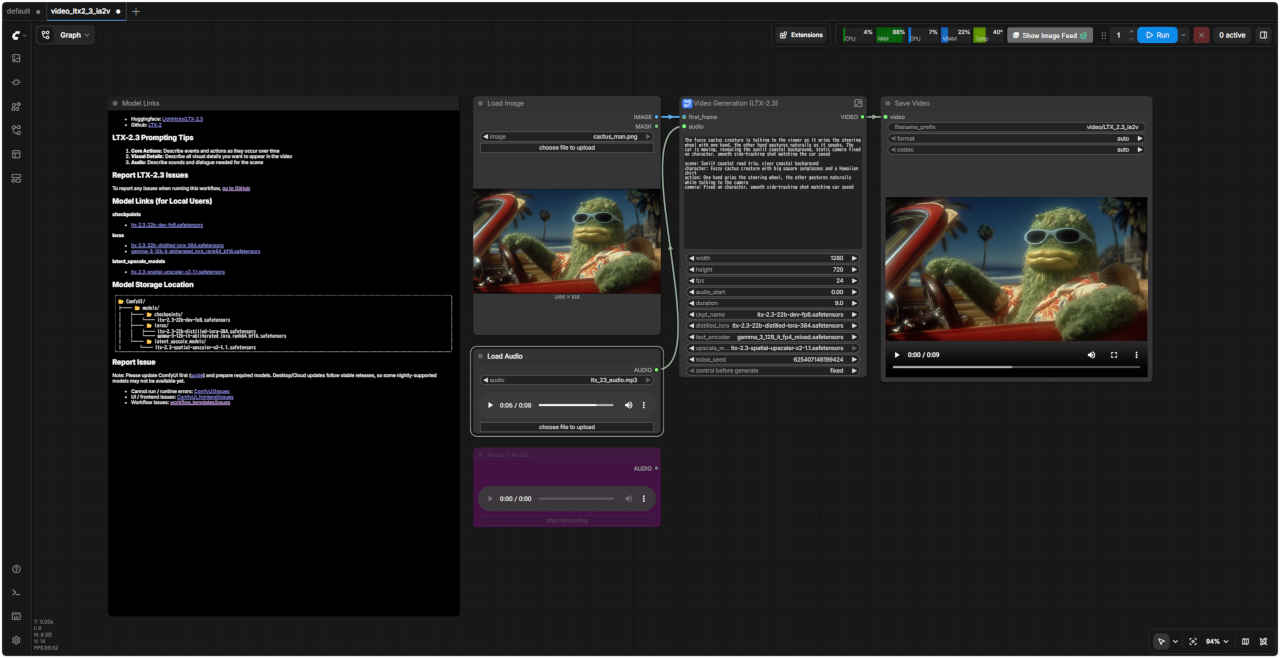Open more options on Save Video player
The height and width of the screenshot is (658, 1280).
[x=1136, y=355]
